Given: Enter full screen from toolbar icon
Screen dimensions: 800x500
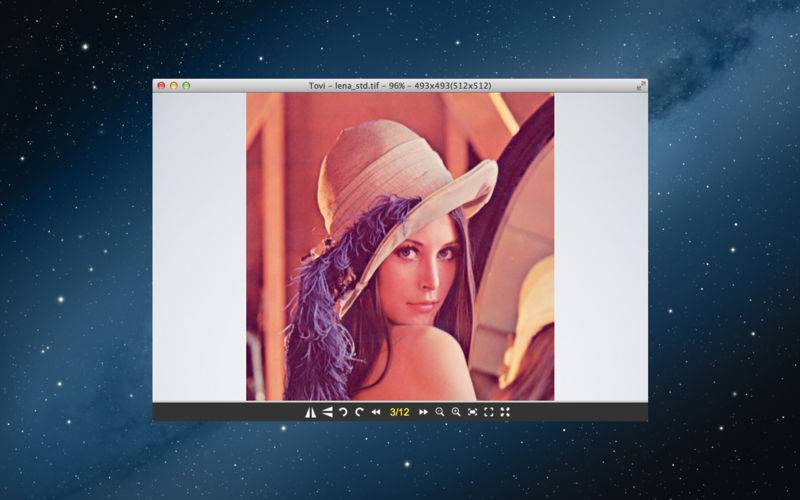Looking at the screenshot, I should (x=505, y=412).
